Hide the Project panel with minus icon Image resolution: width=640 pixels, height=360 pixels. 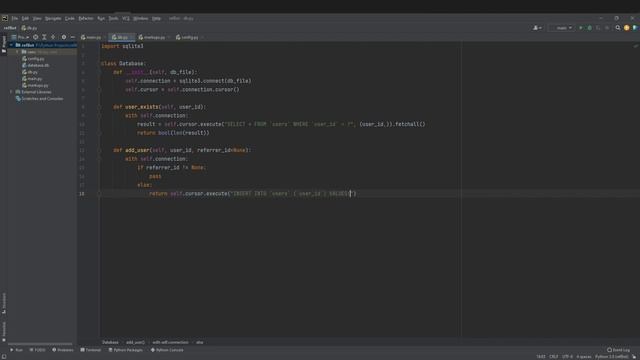[72, 37]
